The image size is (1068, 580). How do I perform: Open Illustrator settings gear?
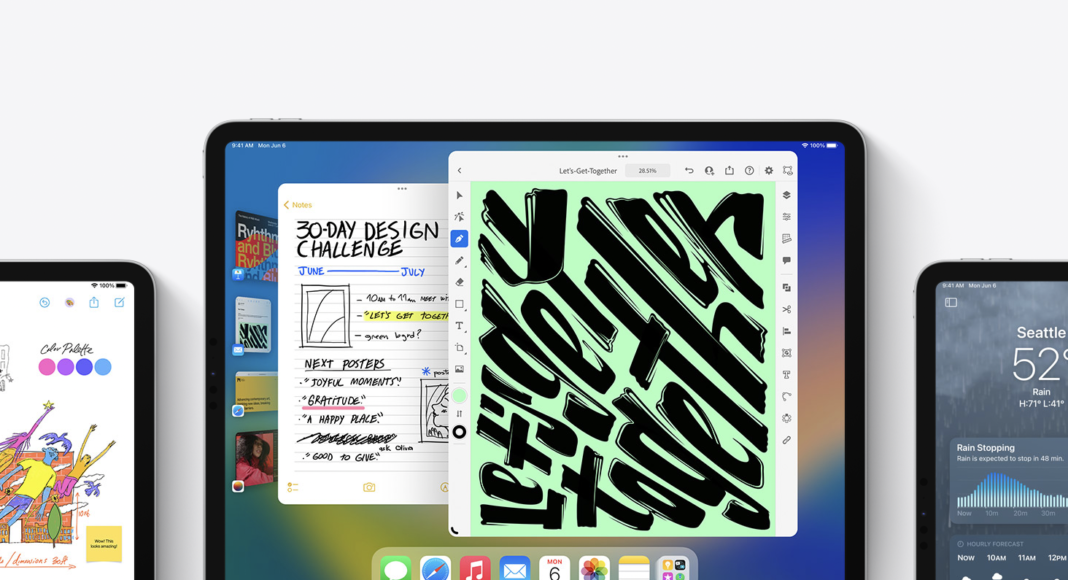(x=769, y=171)
